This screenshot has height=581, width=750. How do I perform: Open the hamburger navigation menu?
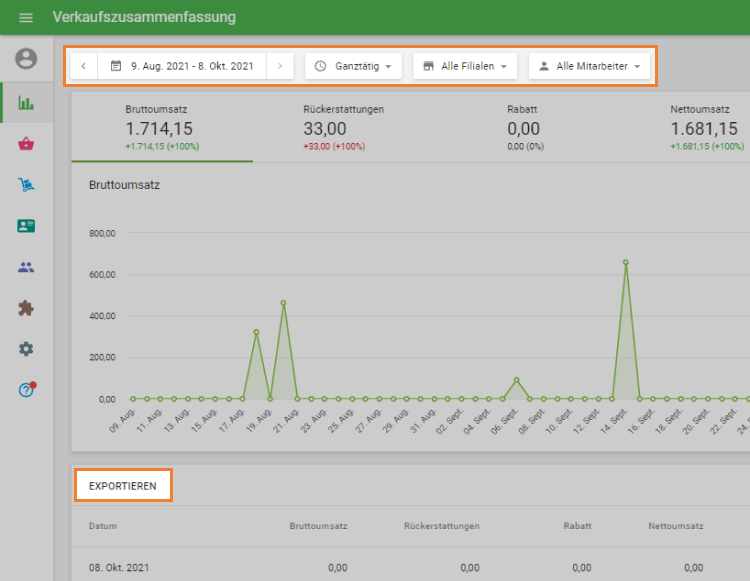(x=26, y=18)
